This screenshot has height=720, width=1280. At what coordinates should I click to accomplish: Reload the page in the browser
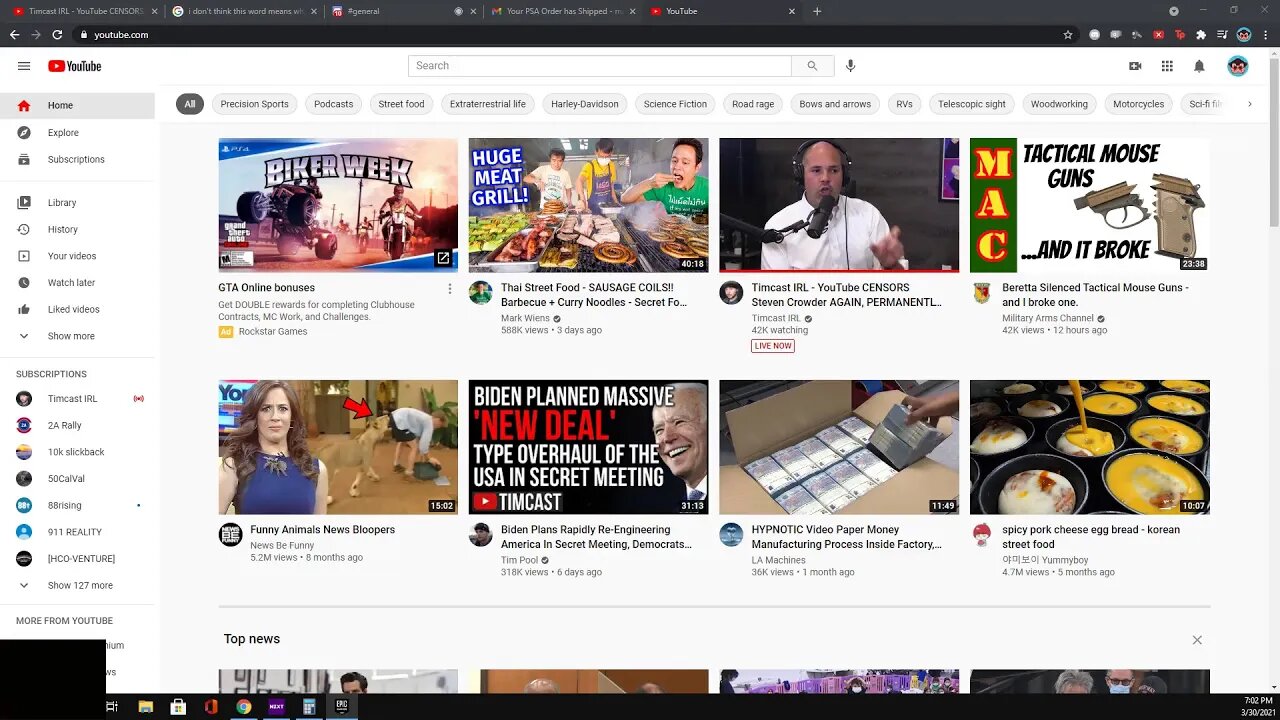[57, 34]
